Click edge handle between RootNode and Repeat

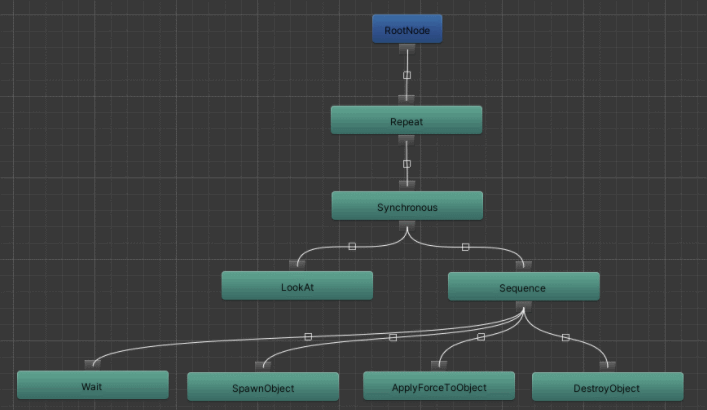[x=407, y=75]
